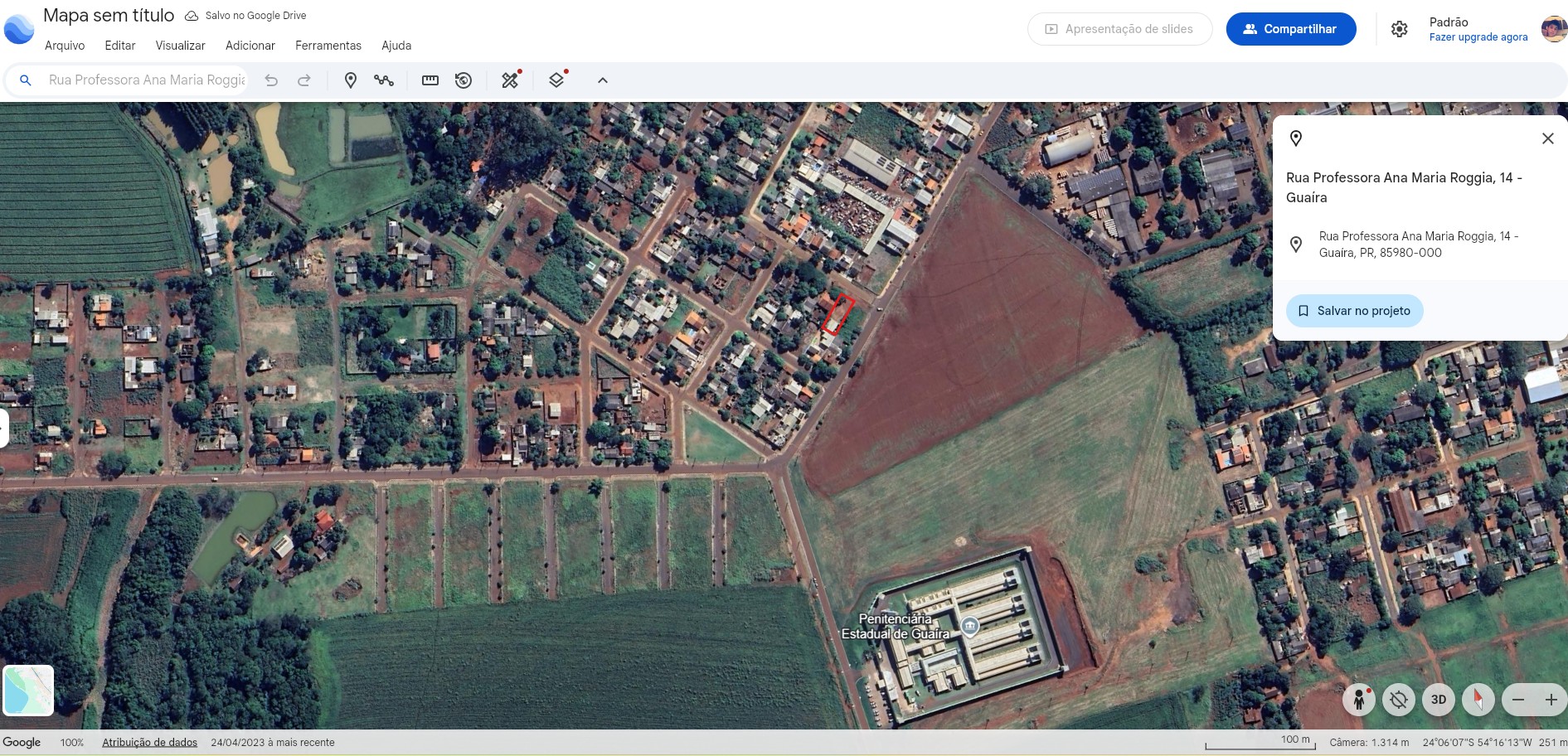This screenshot has height=756, width=1568.
Task: Click the search field with address
Action: coord(146,80)
